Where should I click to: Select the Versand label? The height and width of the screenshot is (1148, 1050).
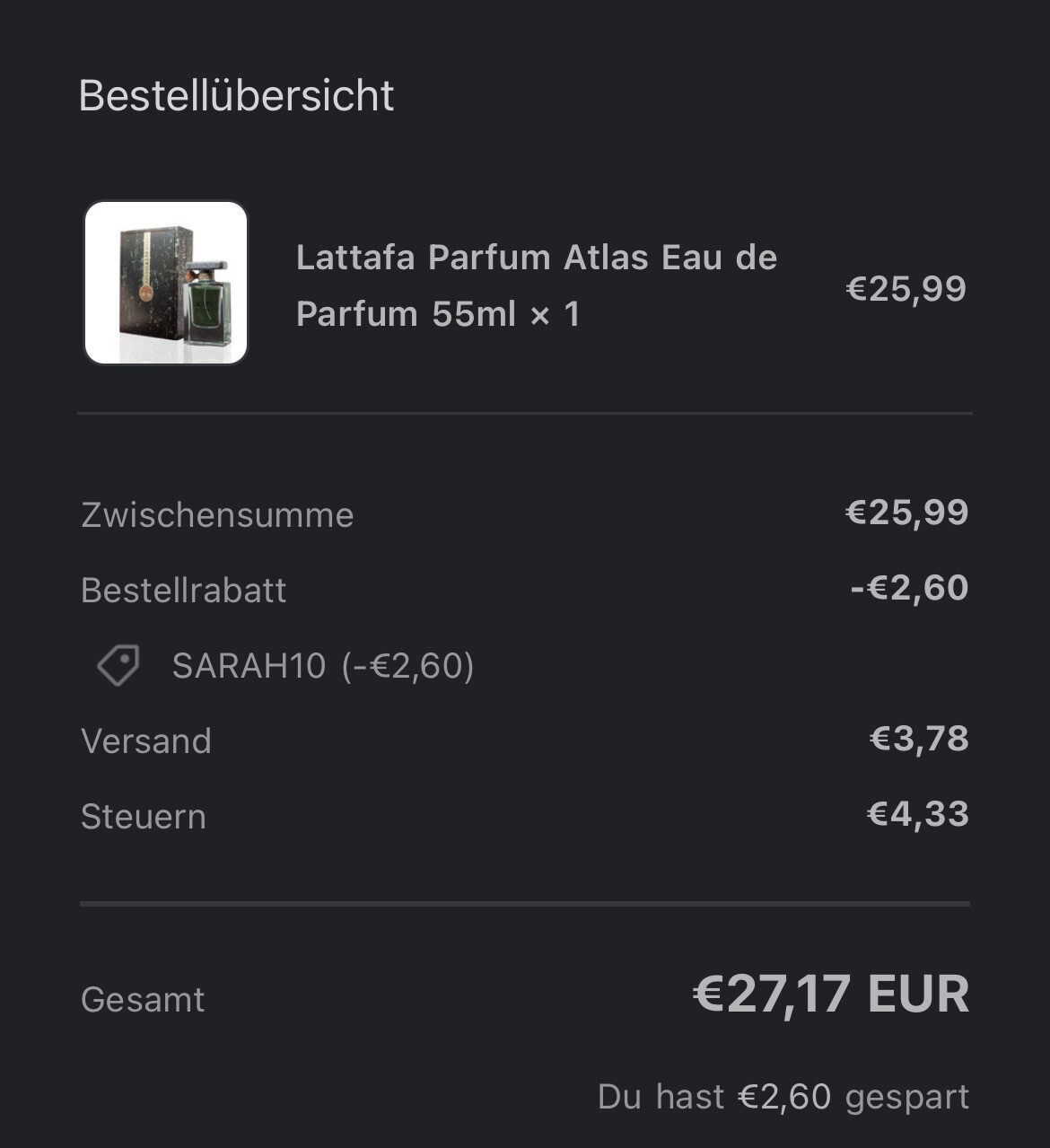click(x=146, y=741)
